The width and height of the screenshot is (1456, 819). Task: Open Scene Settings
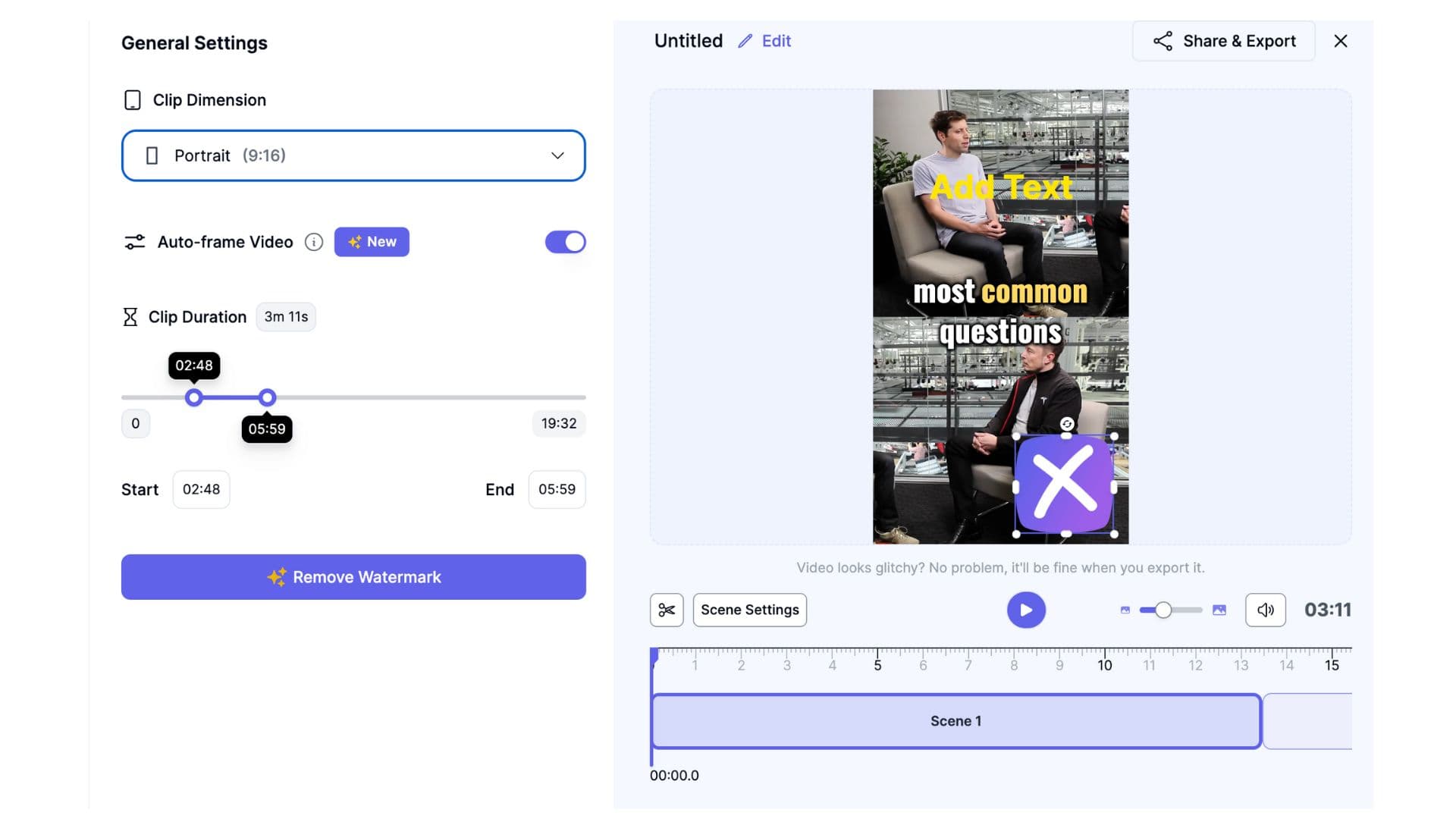coord(749,610)
